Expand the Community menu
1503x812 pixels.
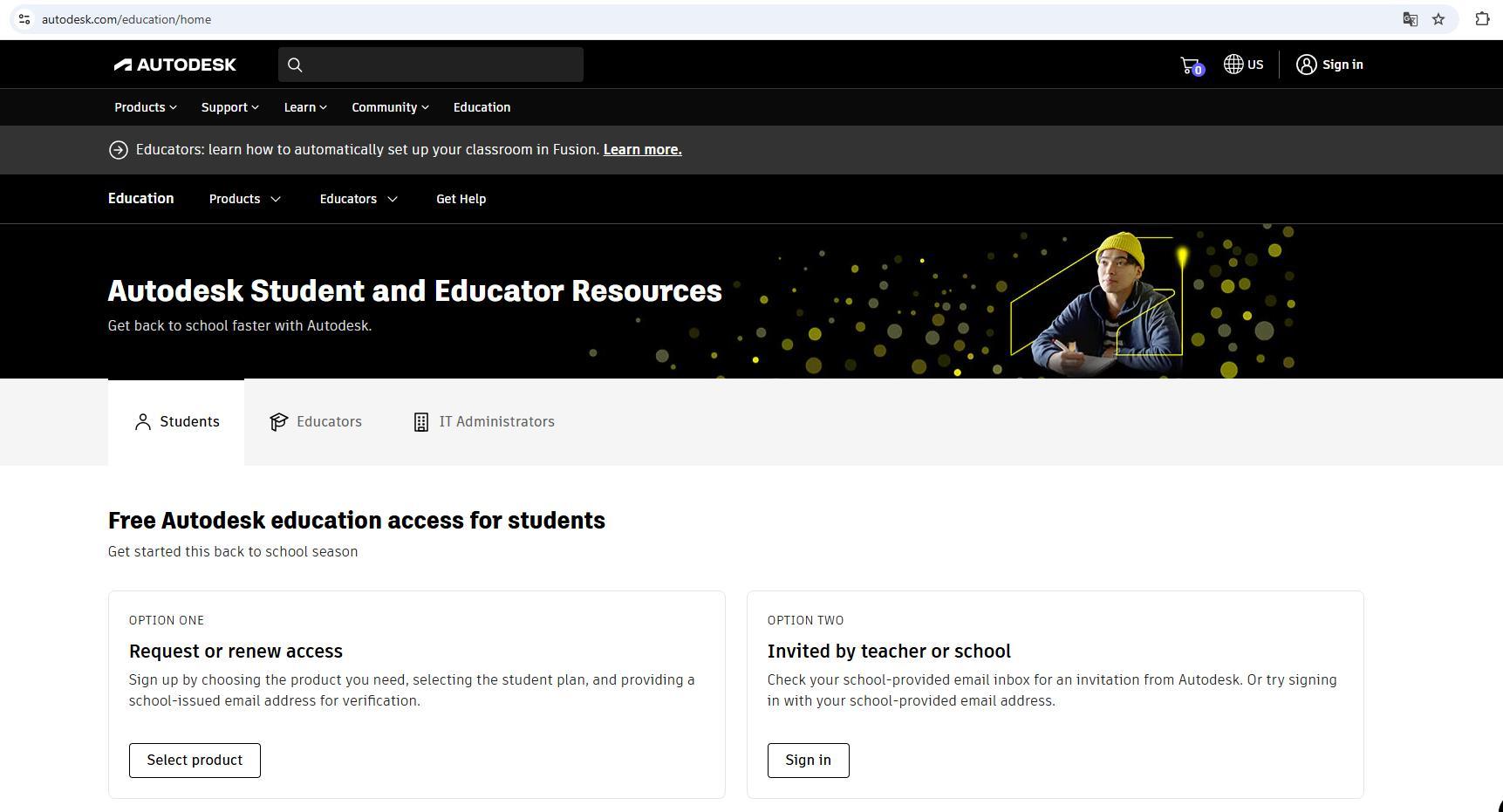click(390, 107)
